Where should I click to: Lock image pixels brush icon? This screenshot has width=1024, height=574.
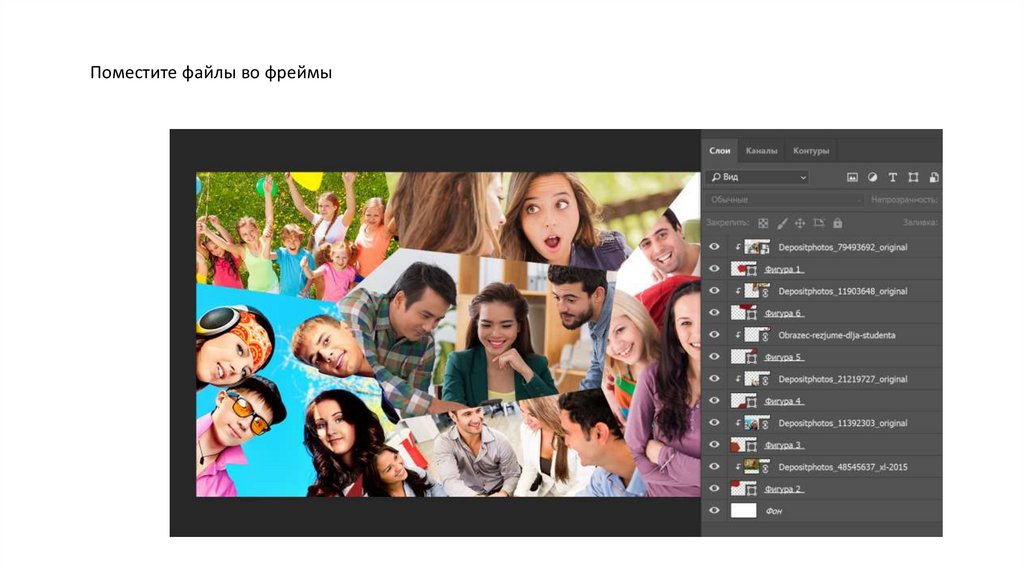pyautogui.click(x=782, y=223)
